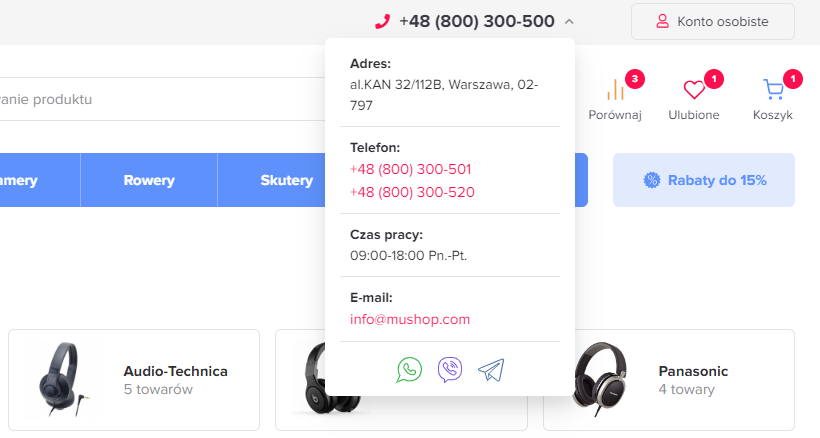Open Telegram paper-plane icon
The height and width of the screenshot is (438, 820).
(491, 370)
